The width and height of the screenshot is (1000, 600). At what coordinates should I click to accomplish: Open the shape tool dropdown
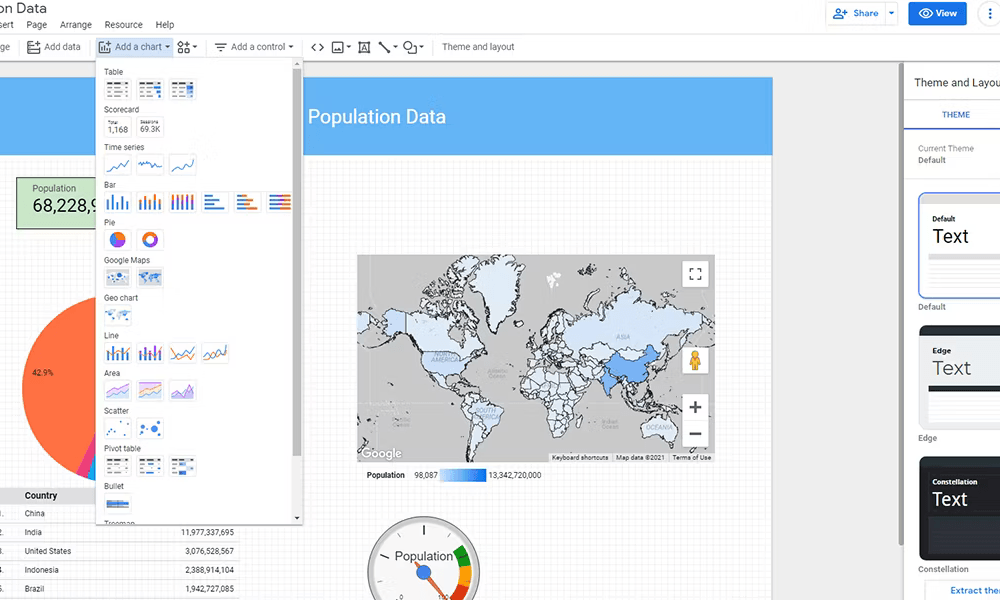click(413, 47)
